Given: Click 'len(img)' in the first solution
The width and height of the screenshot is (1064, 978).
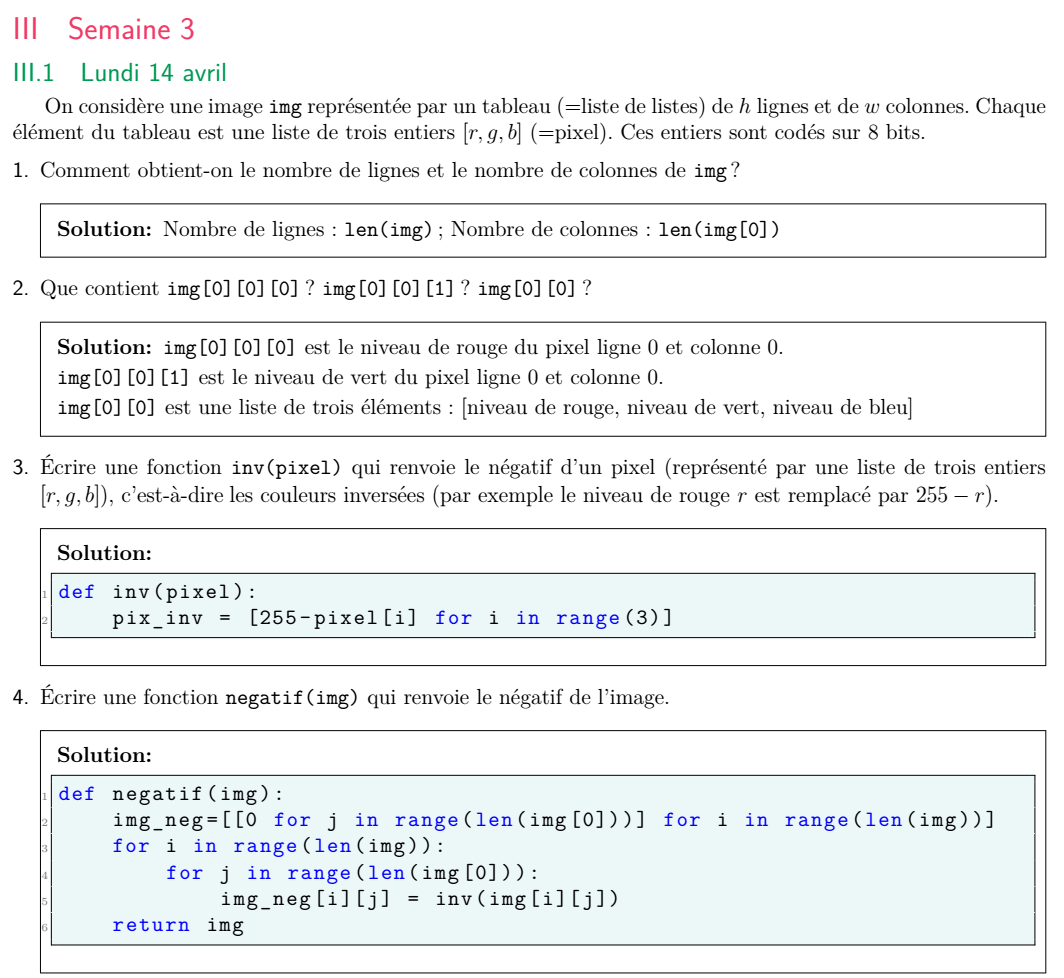Looking at the screenshot, I should click(x=388, y=229).
